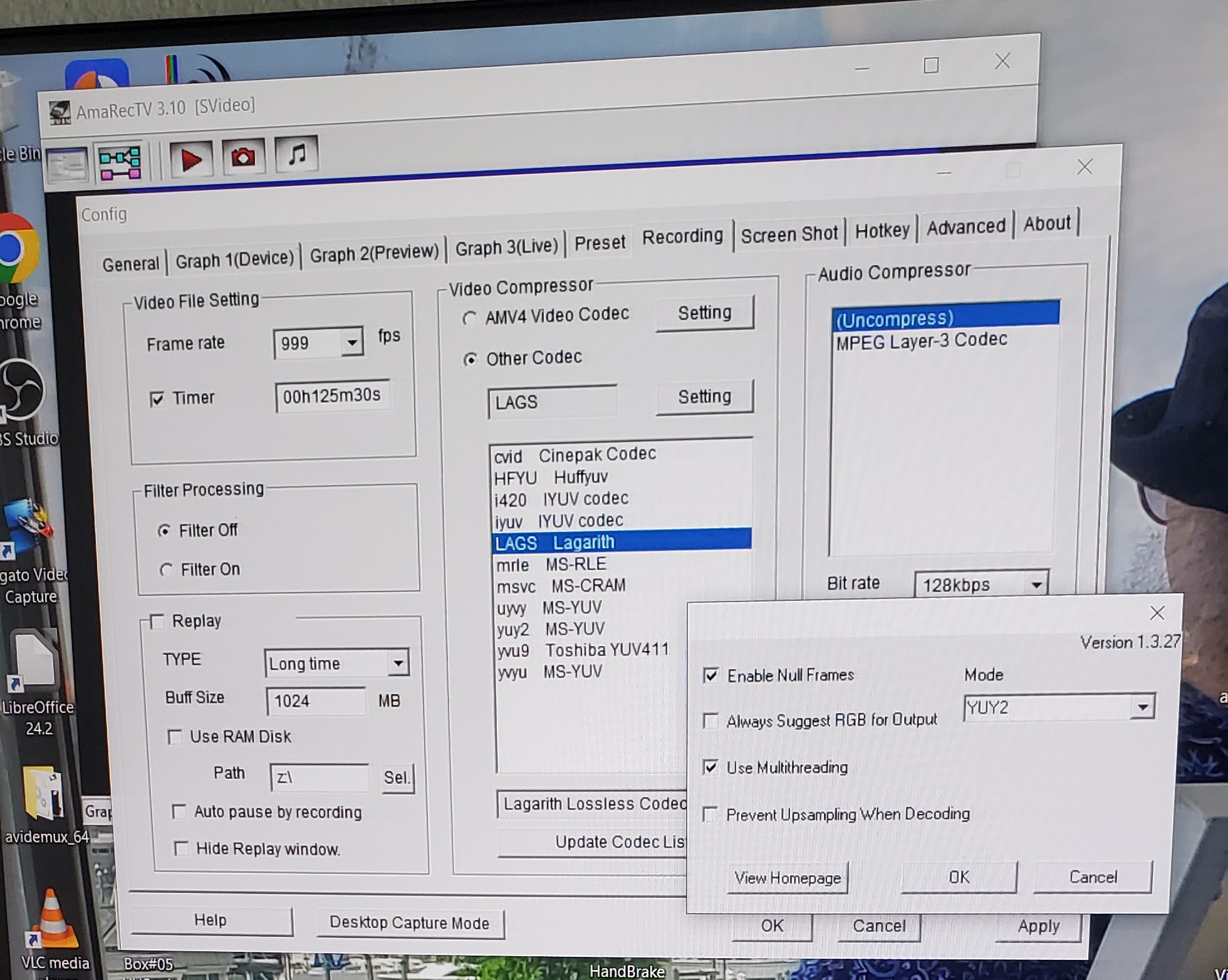This screenshot has width=1228, height=980.
Task: Select Filter Off radio button
Action: tap(164, 531)
